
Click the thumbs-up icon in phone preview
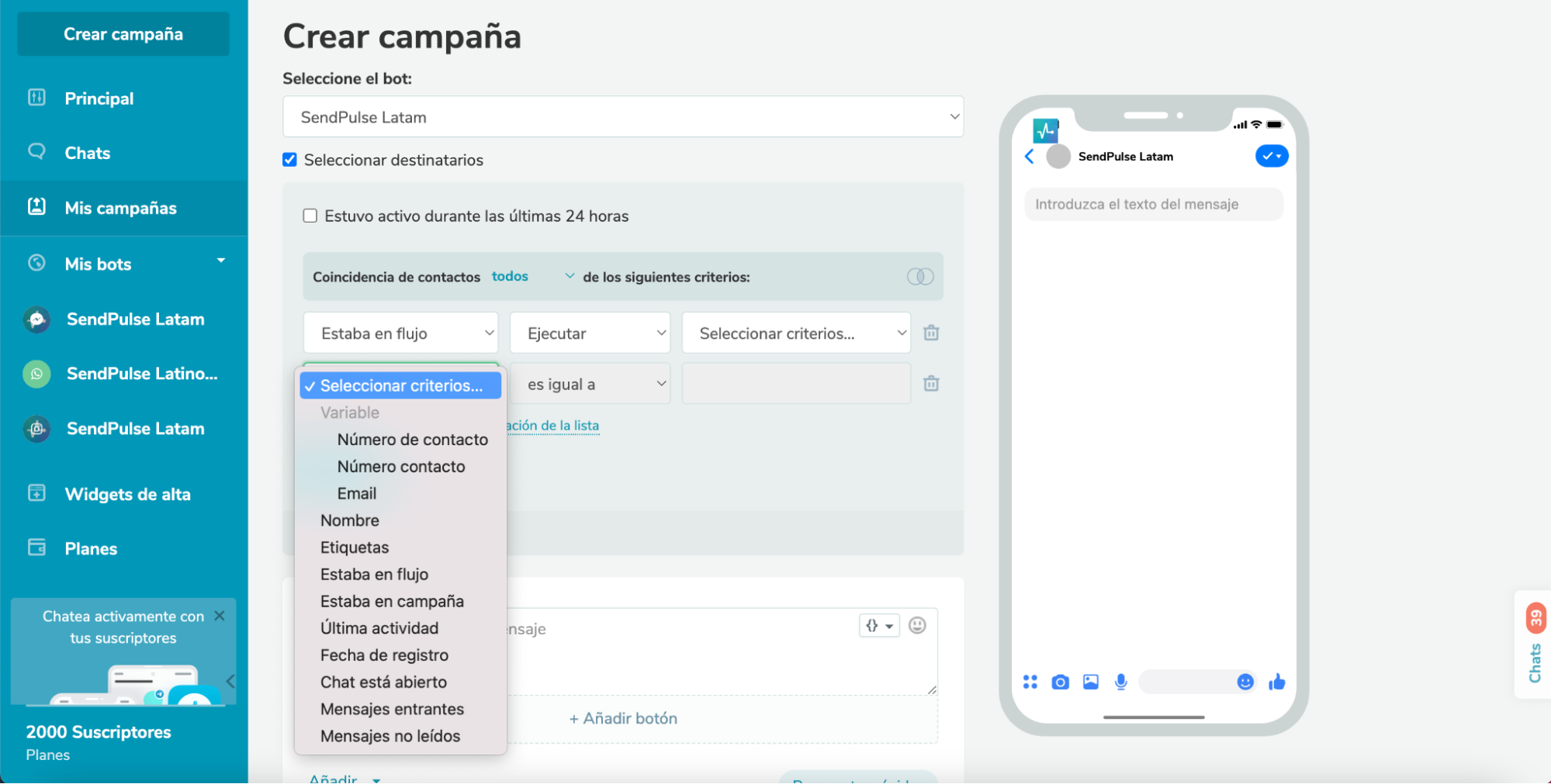pyautogui.click(x=1277, y=682)
